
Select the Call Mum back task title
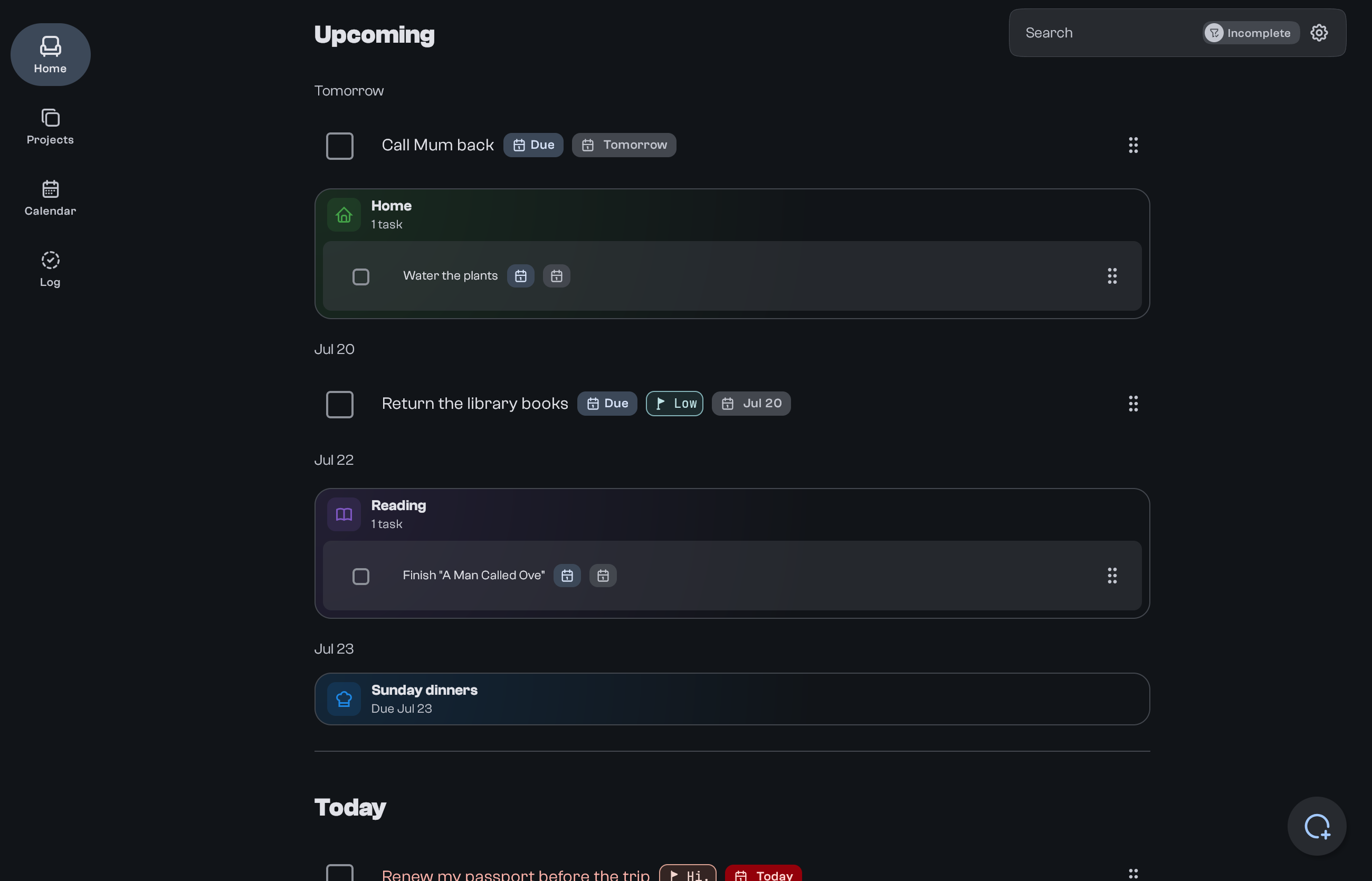pos(437,145)
